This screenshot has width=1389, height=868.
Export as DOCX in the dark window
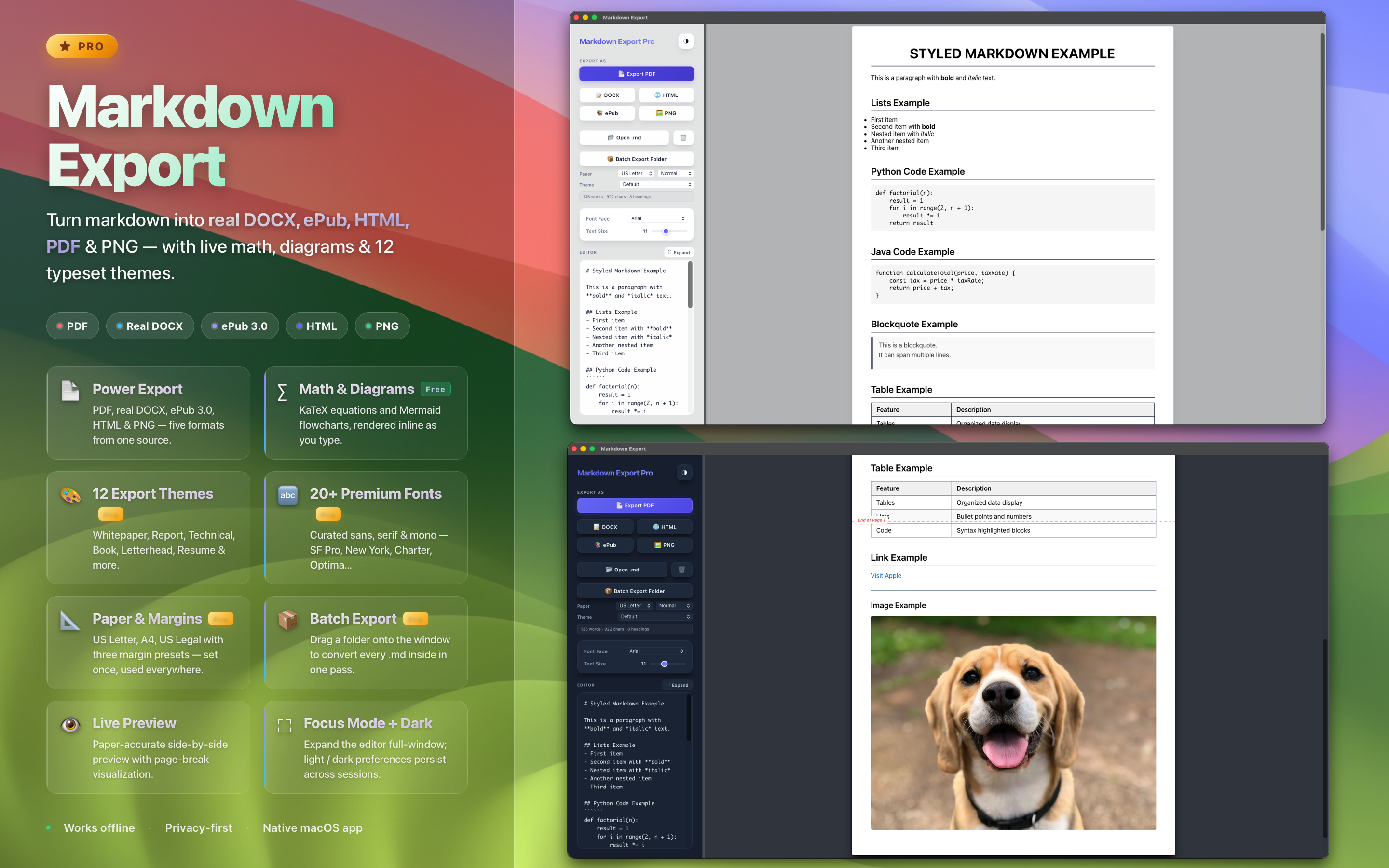point(605,527)
